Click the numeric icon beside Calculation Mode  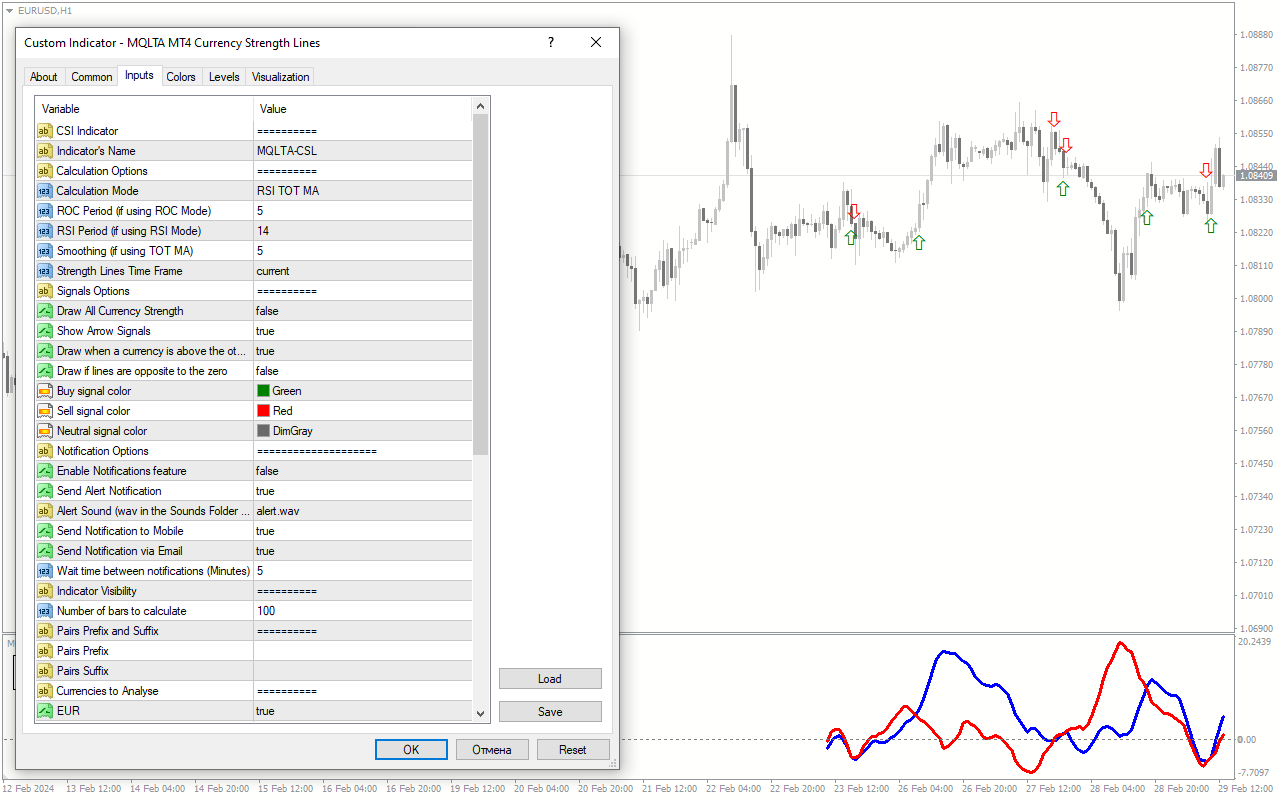click(44, 191)
